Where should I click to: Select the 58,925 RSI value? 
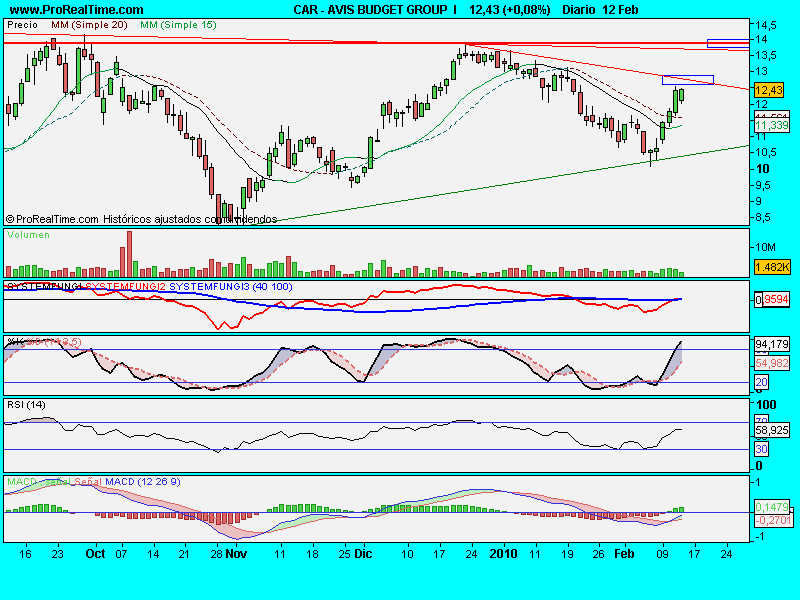tap(772, 431)
